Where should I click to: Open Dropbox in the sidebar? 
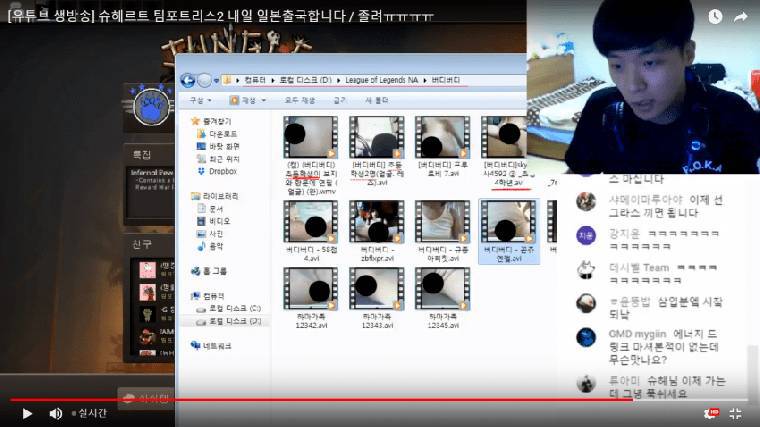pyautogui.click(x=223, y=171)
